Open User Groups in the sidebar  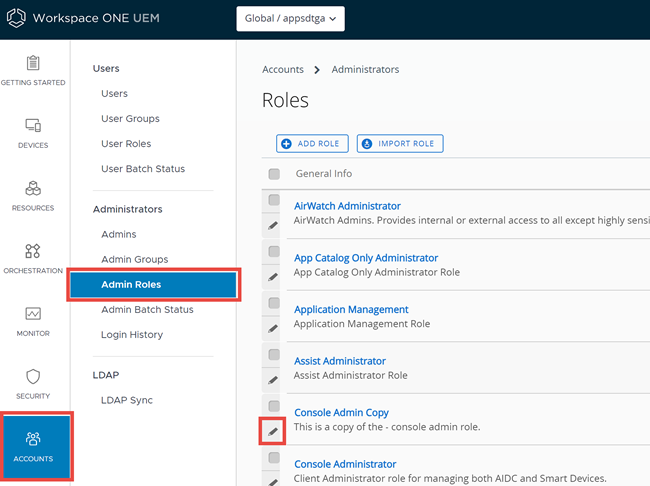coord(130,119)
